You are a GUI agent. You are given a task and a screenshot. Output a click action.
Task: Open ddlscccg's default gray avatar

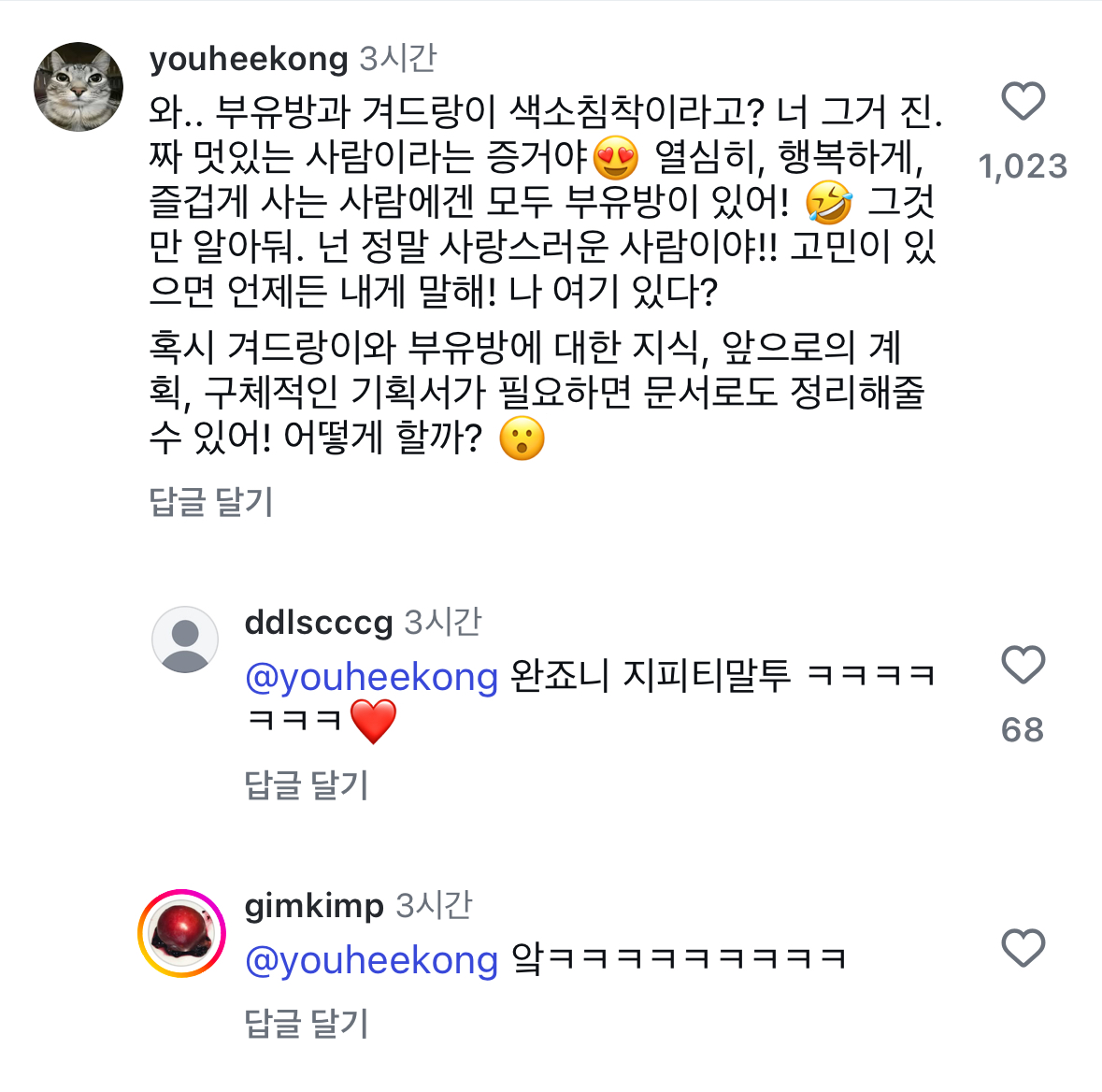[185, 639]
